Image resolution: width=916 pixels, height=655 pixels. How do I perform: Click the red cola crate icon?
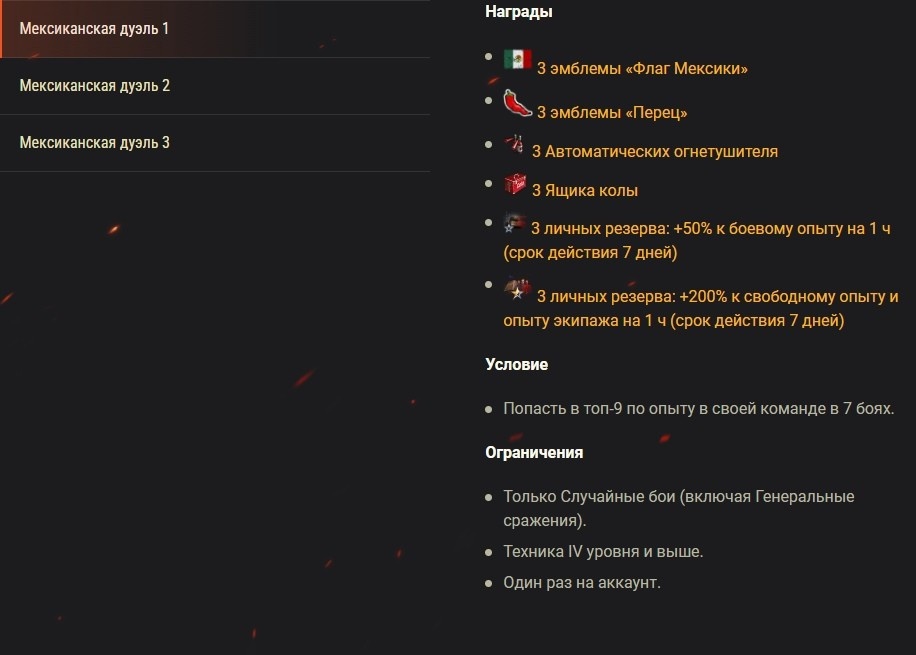coord(515,183)
